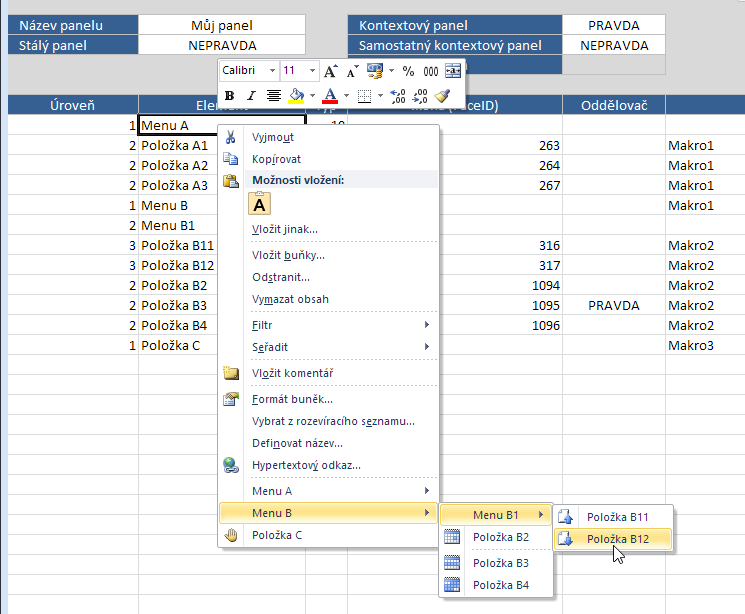Select the PRAVDA cell next to Kontextový panel
This screenshot has height=614, width=745.
click(613, 25)
